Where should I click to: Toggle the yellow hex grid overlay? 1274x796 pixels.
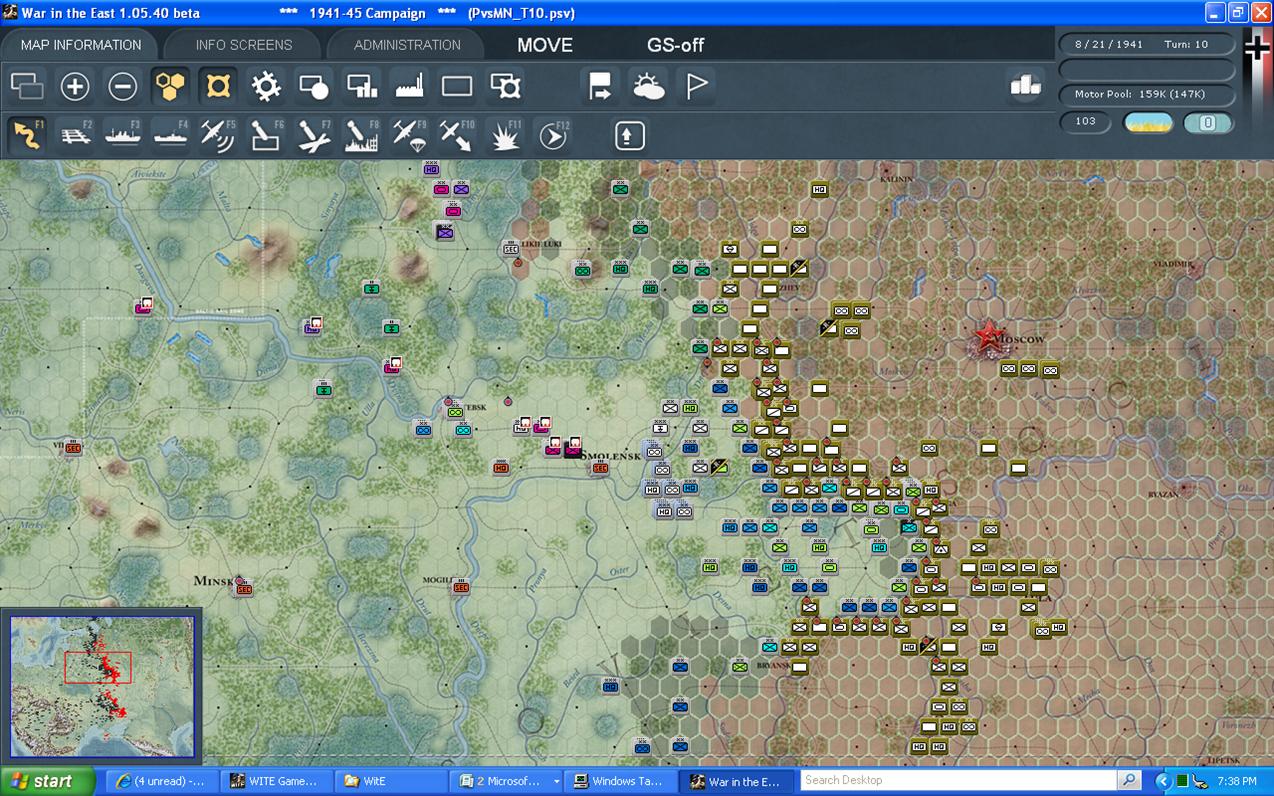pyautogui.click(x=171, y=86)
